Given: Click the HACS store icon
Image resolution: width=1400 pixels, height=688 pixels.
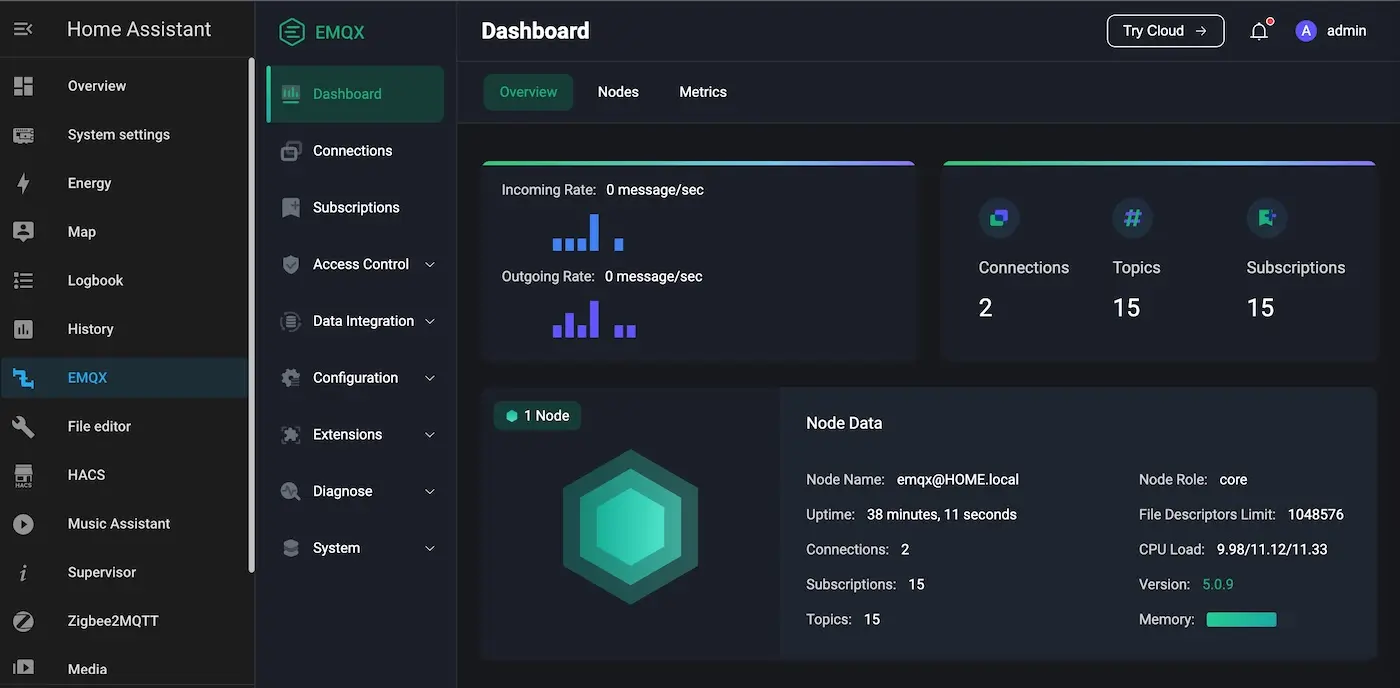Looking at the screenshot, I should [x=23, y=475].
